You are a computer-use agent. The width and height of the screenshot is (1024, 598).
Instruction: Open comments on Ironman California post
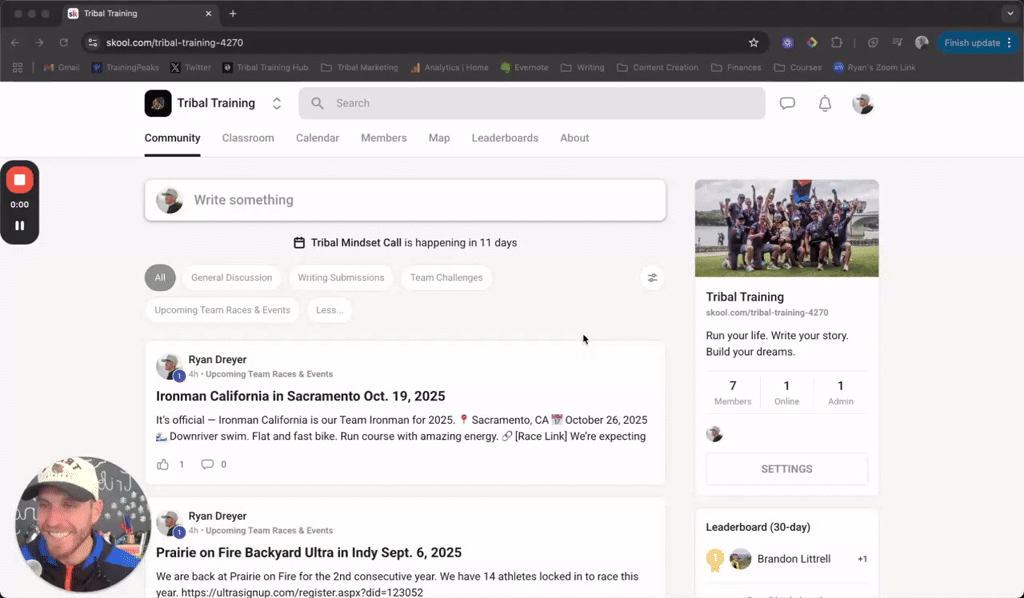[207, 464]
